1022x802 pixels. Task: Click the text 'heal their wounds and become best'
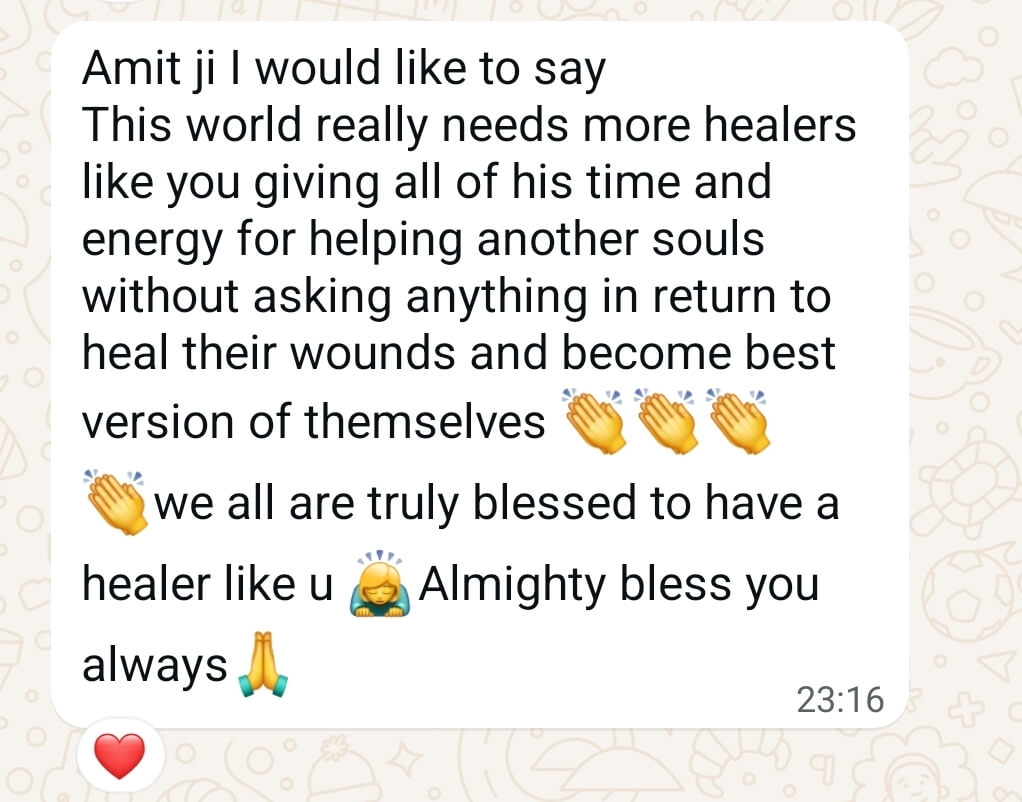click(458, 353)
